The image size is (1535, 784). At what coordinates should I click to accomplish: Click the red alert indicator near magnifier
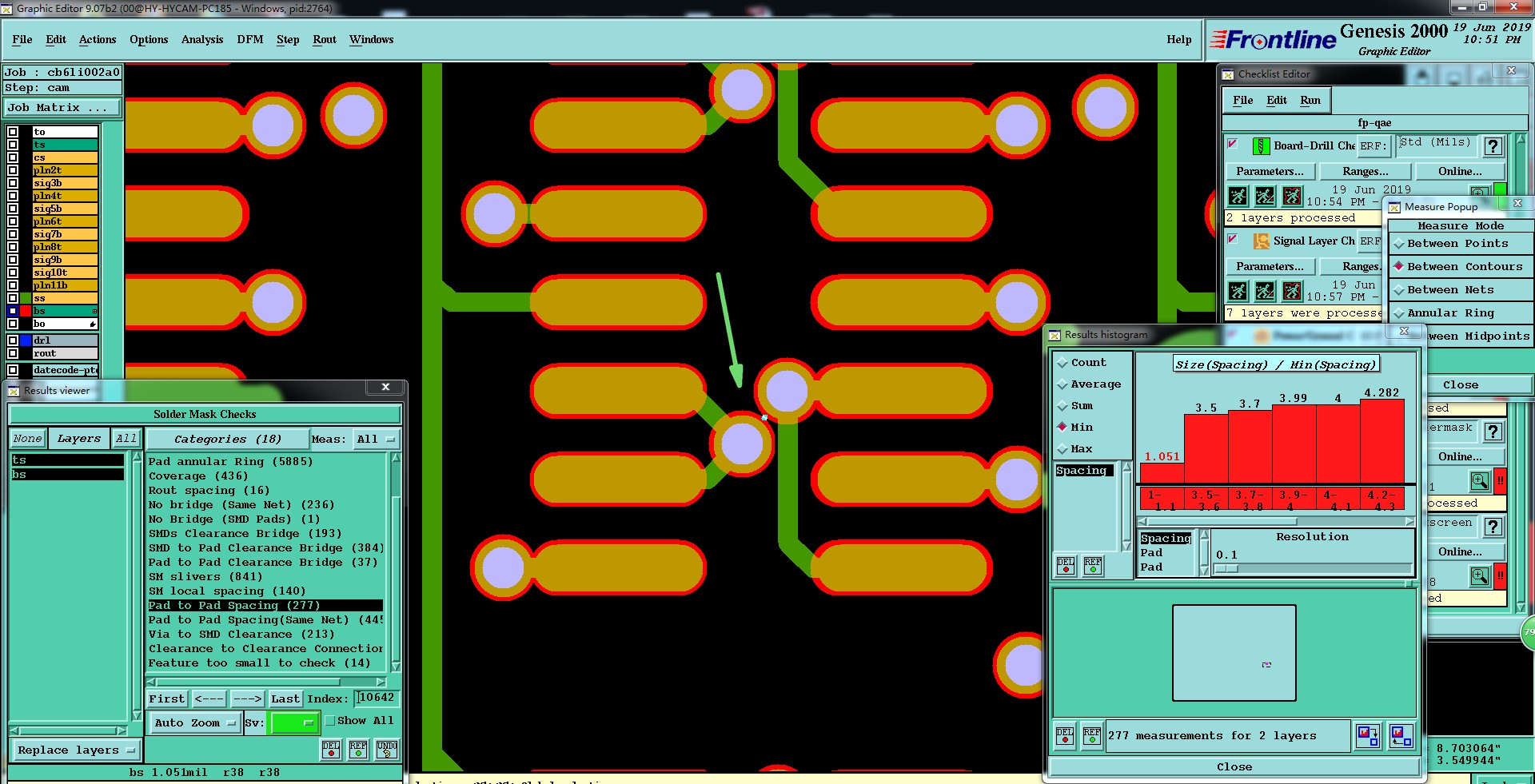pos(1501,480)
